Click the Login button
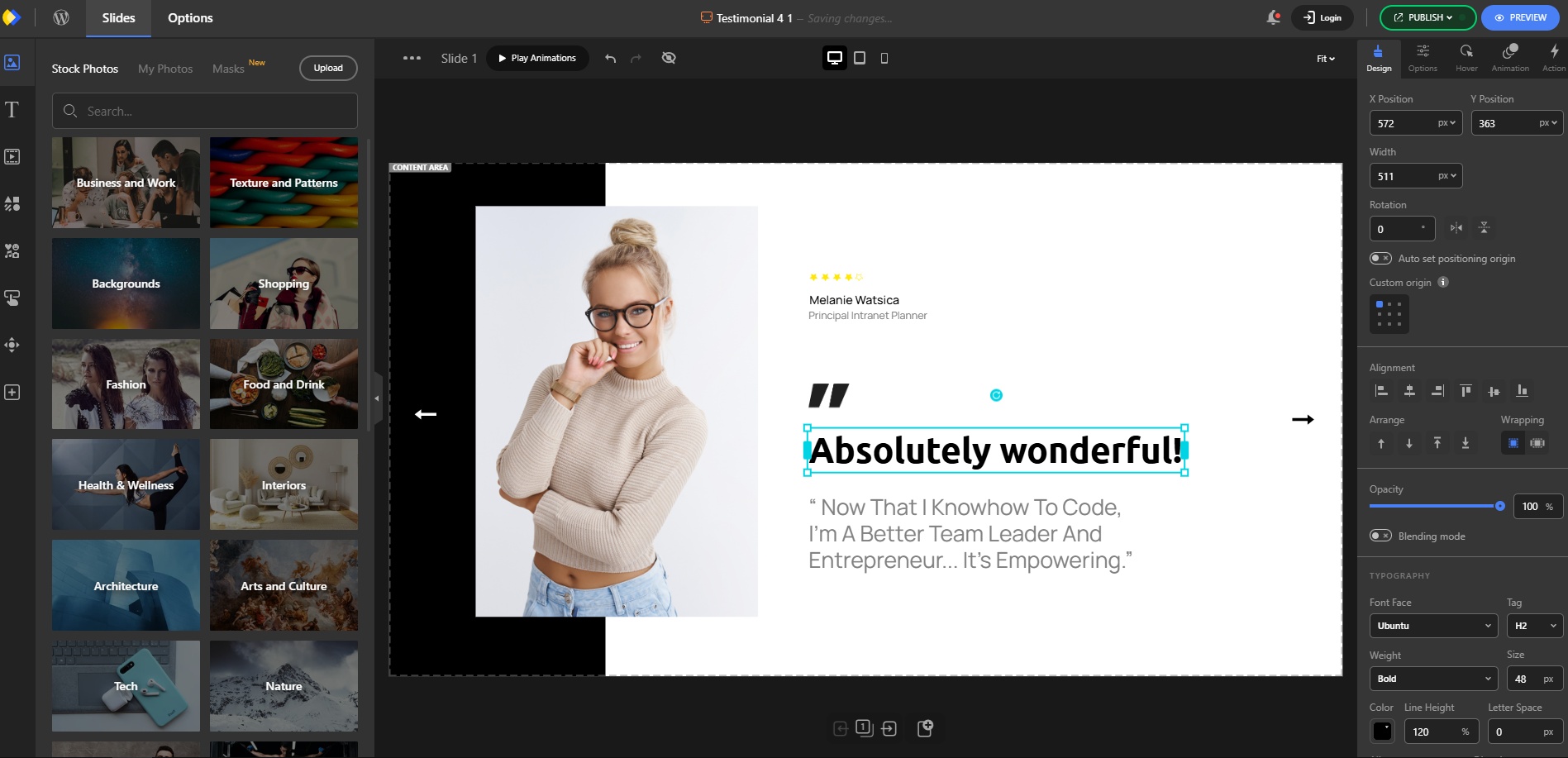 click(x=1323, y=17)
